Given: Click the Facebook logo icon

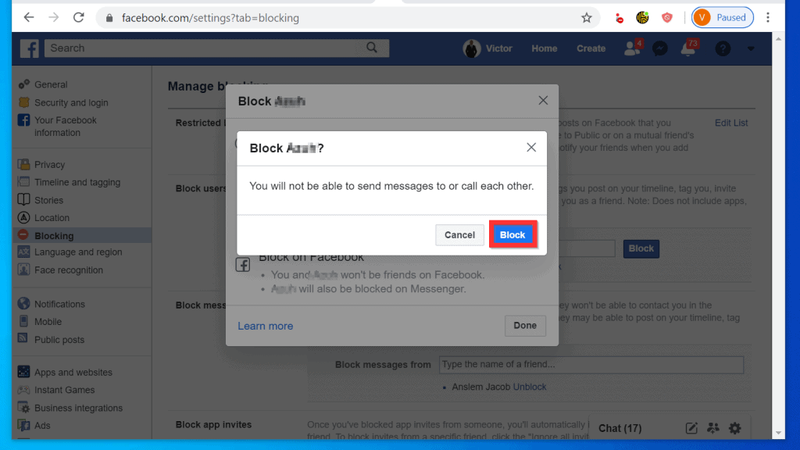Looking at the screenshot, I should [30, 48].
